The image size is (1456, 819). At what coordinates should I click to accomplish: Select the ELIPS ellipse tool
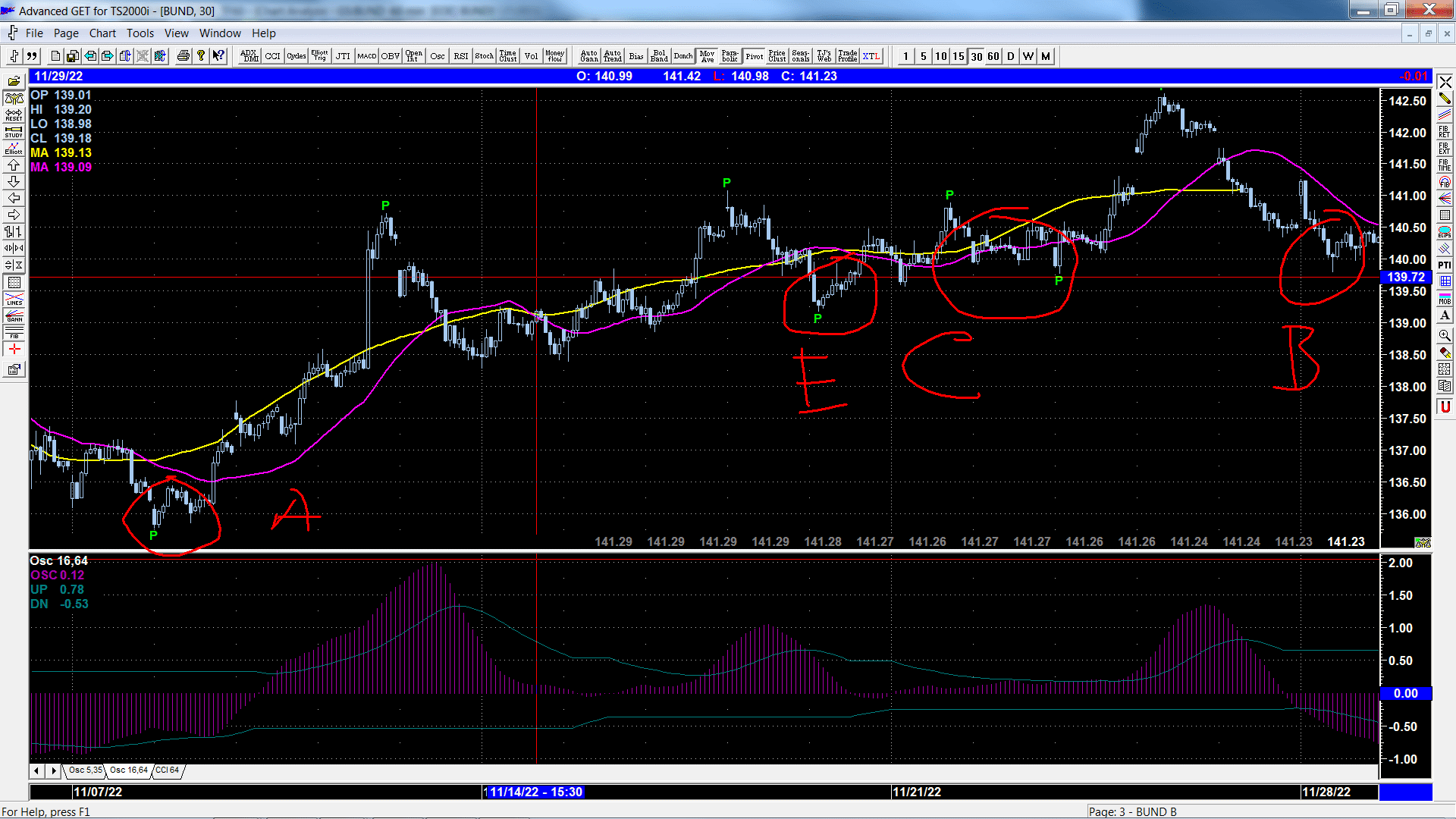pyautogui.click(x=1445, y=231)
